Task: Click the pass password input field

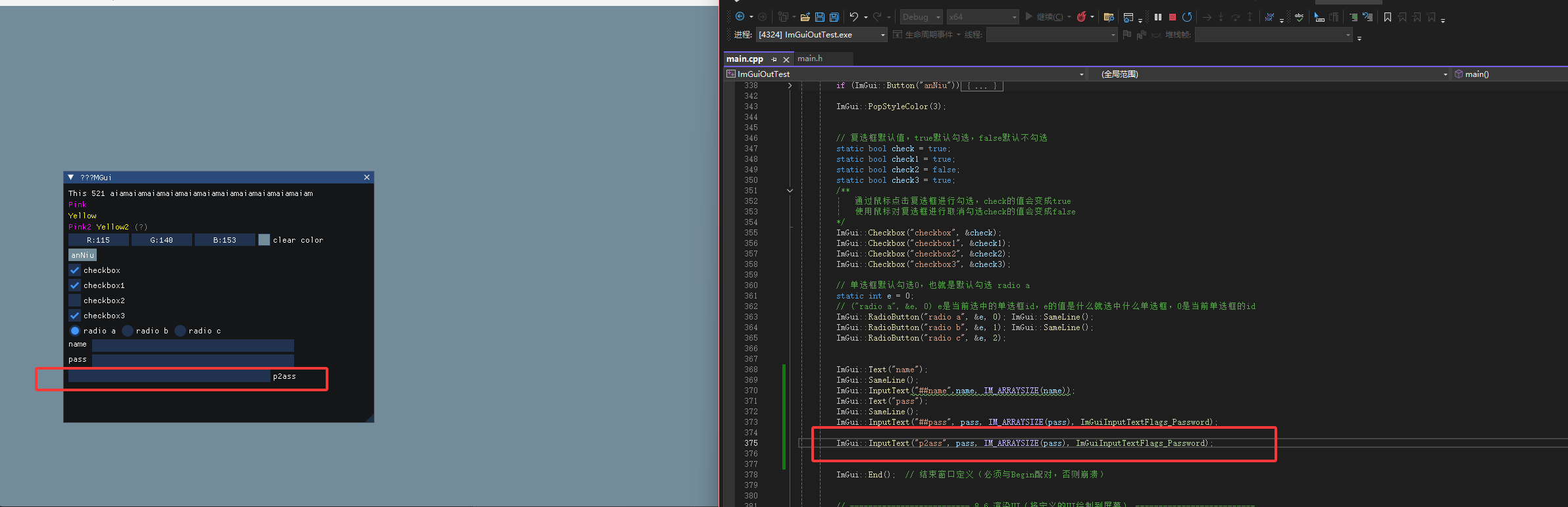Action: 193,360
